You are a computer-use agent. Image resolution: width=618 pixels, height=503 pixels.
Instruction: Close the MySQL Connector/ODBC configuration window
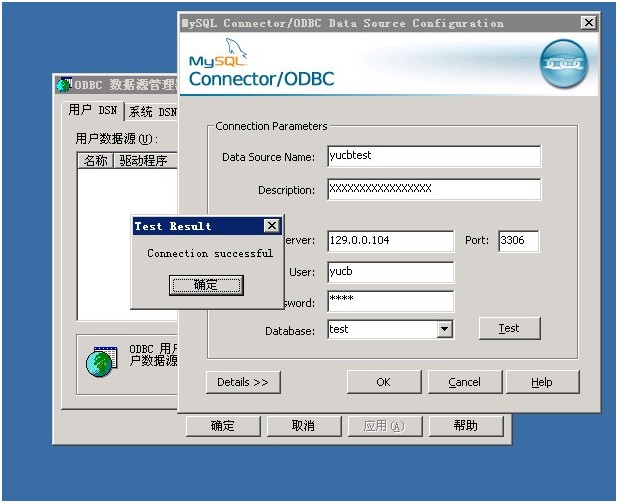click(x=588, y=23)
